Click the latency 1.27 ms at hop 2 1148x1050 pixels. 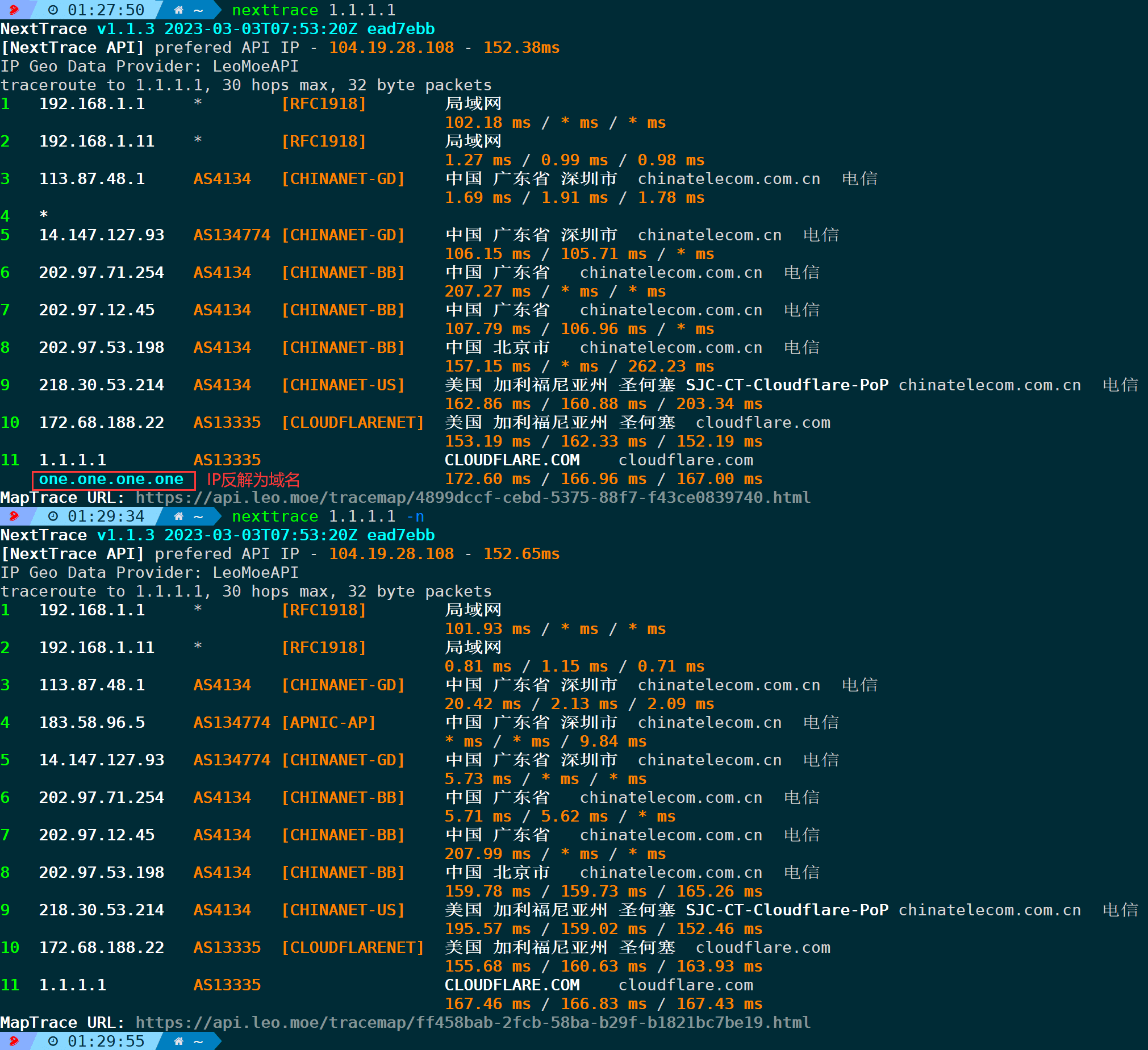478,160
